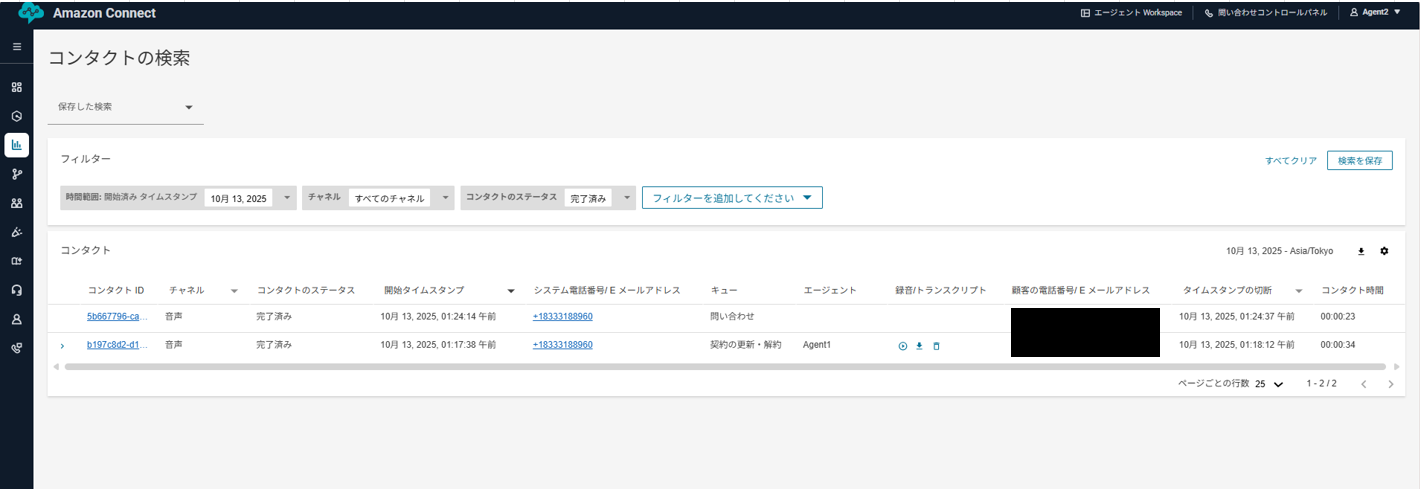This screenshot has height=489, width=1420.
Task: Click コンタクトのステータス column header
Action: [306, 291]
